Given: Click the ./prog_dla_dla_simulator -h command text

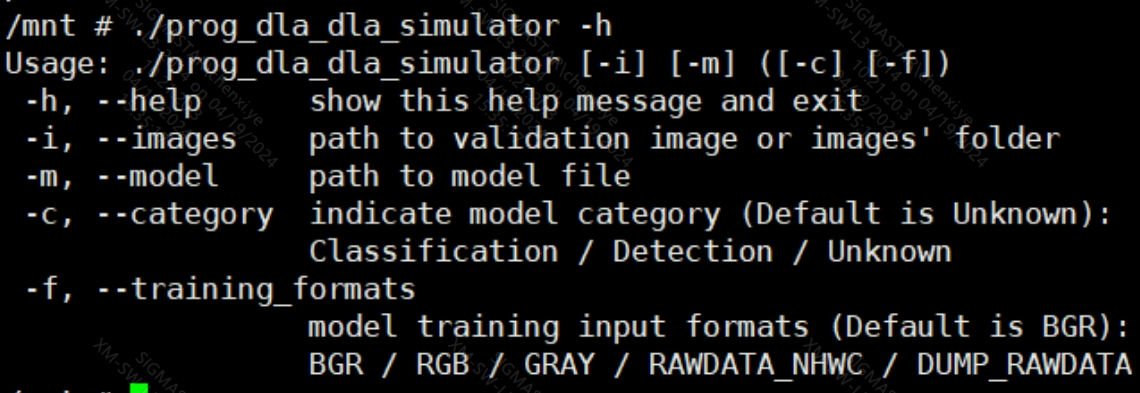Looking at the screenshot, I should [372, 27].
